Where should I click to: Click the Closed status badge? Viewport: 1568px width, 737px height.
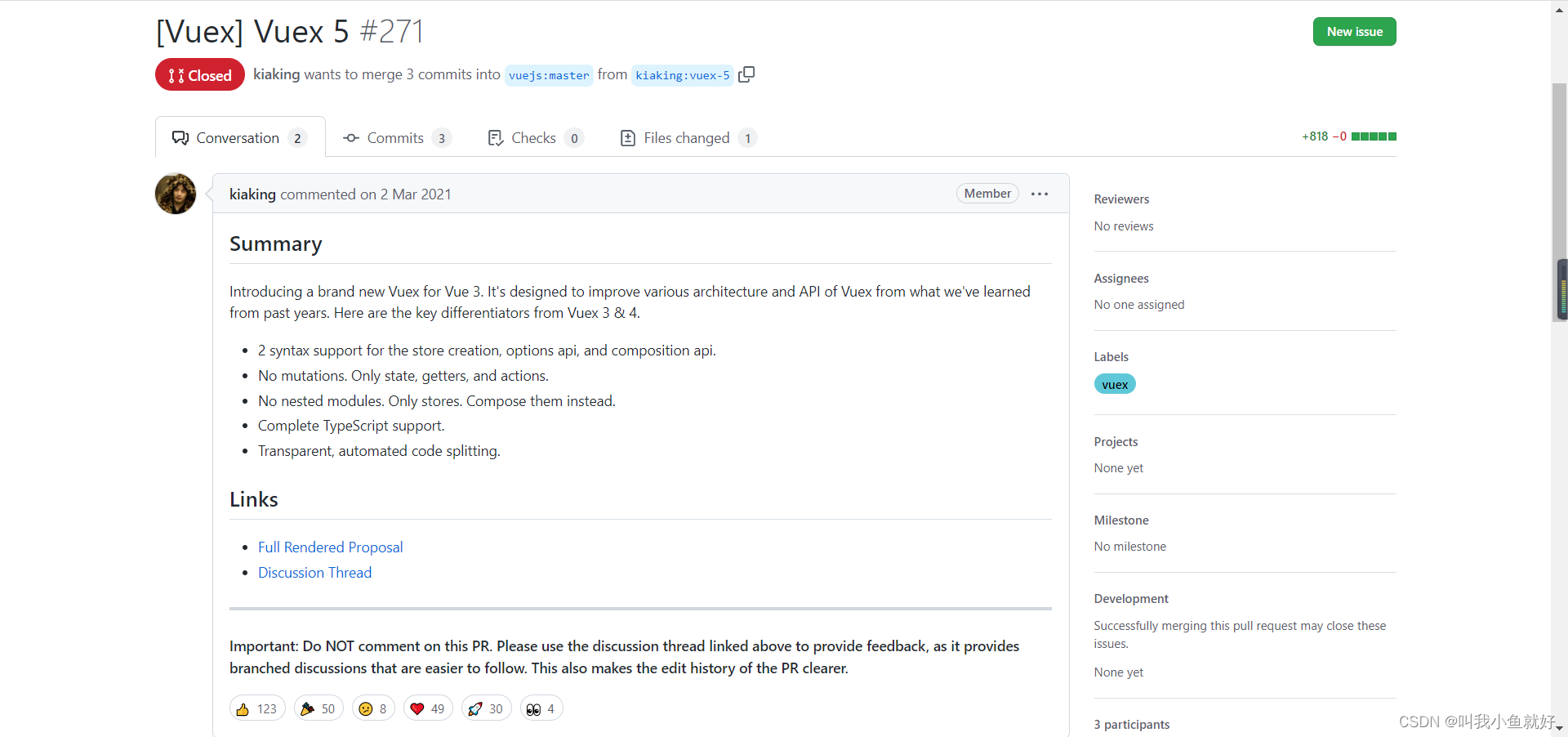(200, 75)
